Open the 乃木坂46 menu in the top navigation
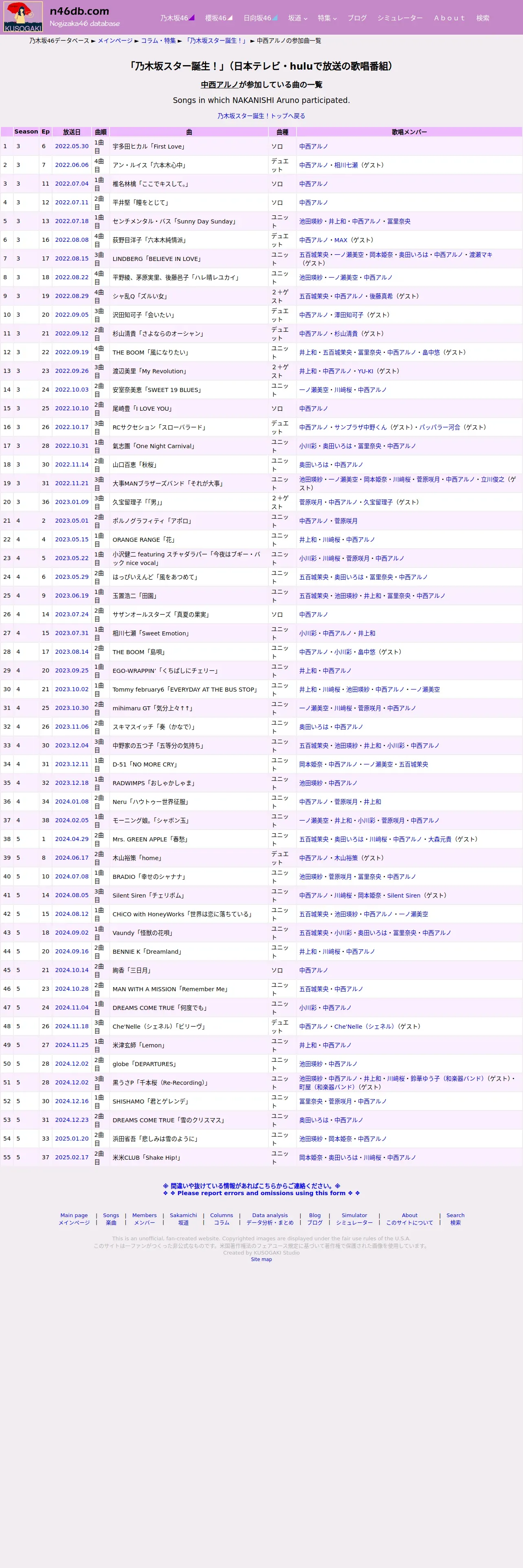 click(177, 18)
